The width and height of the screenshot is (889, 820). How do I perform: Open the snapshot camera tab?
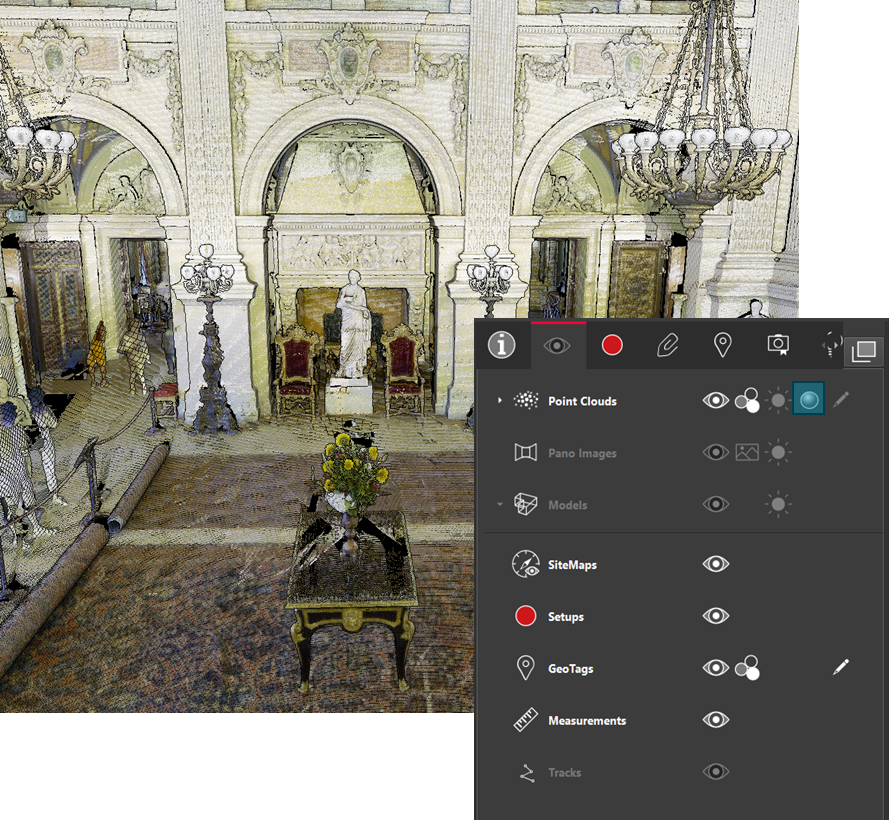(777, 345)
